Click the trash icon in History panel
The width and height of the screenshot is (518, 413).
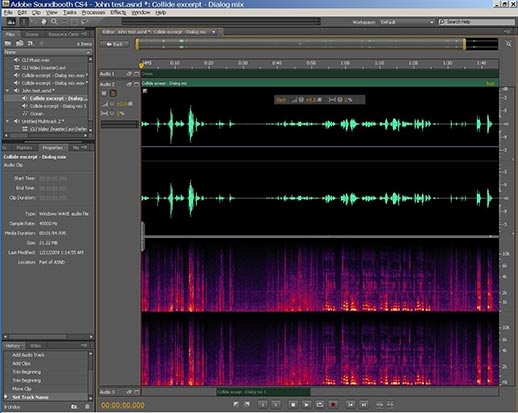click(87, 407)
